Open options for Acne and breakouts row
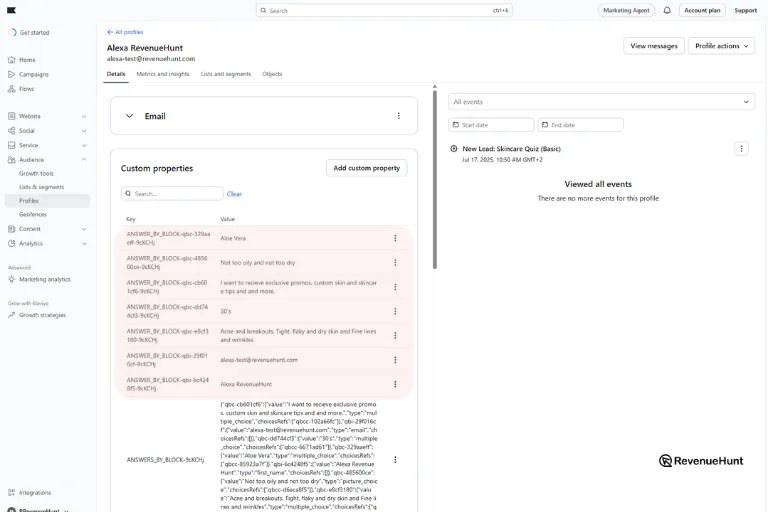Screen dimensions: 768x512 click(x=395, y=336)
